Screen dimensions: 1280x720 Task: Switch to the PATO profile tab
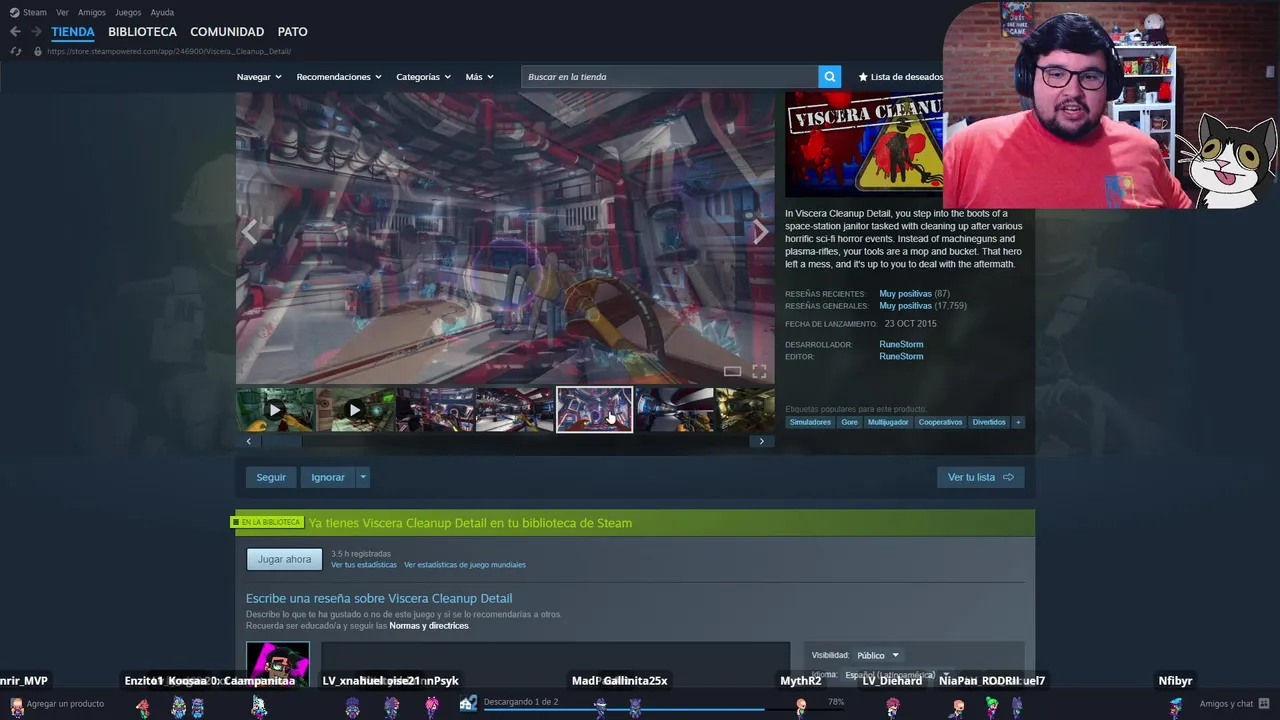tap(292, 32)
